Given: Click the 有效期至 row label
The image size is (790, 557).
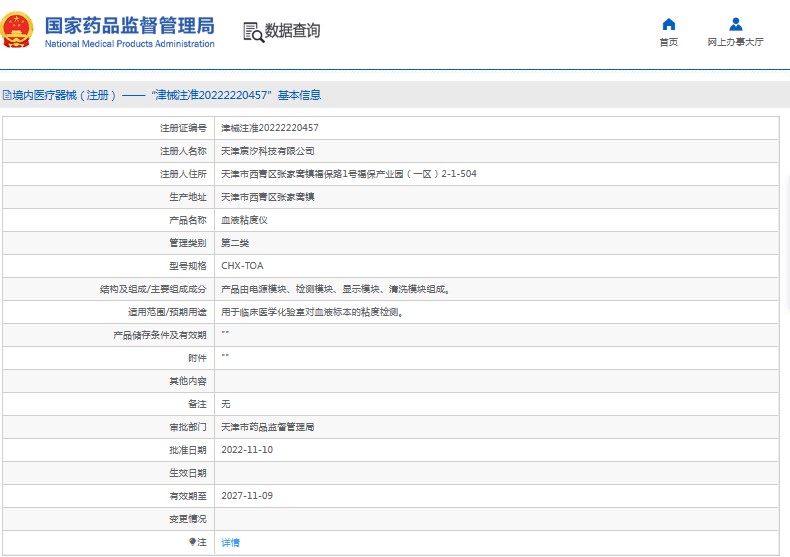Looking at the screenshot, I should 188,496.
